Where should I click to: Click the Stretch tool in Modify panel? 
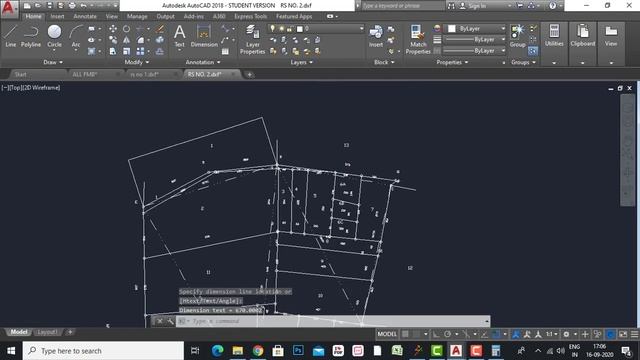point(113,51)
